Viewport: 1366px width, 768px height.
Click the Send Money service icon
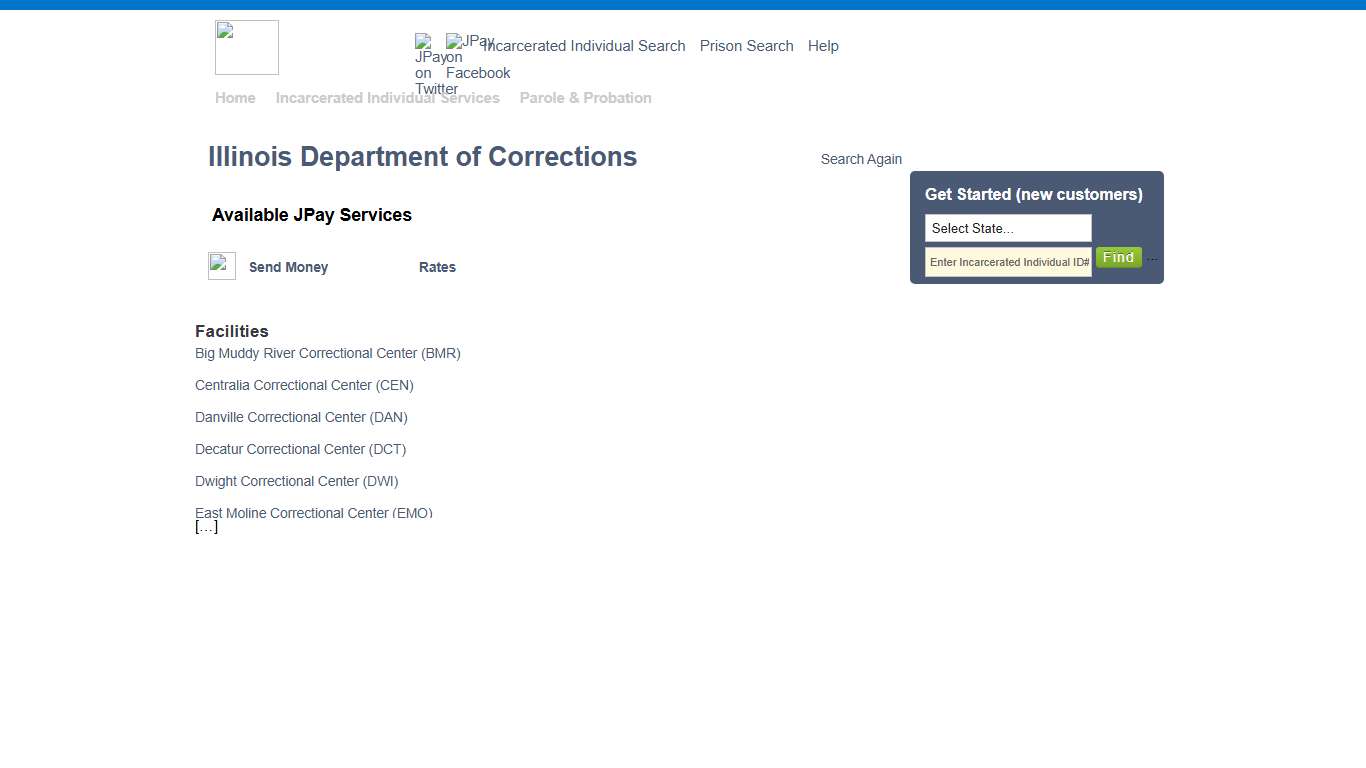click(x=221, y=264)
